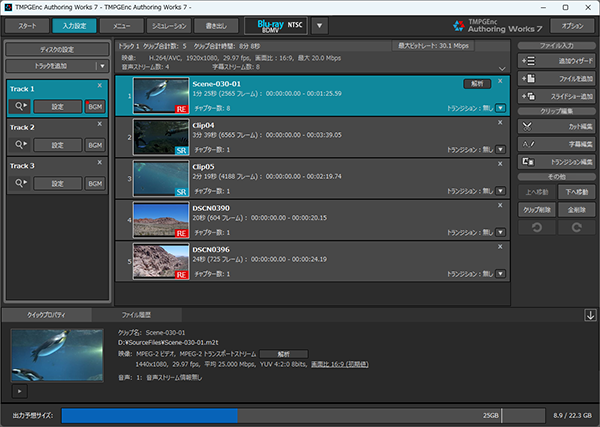Open Track 1 settings (設定)
600x427 pixels.
pyautogui.click(x=57, y=106)
